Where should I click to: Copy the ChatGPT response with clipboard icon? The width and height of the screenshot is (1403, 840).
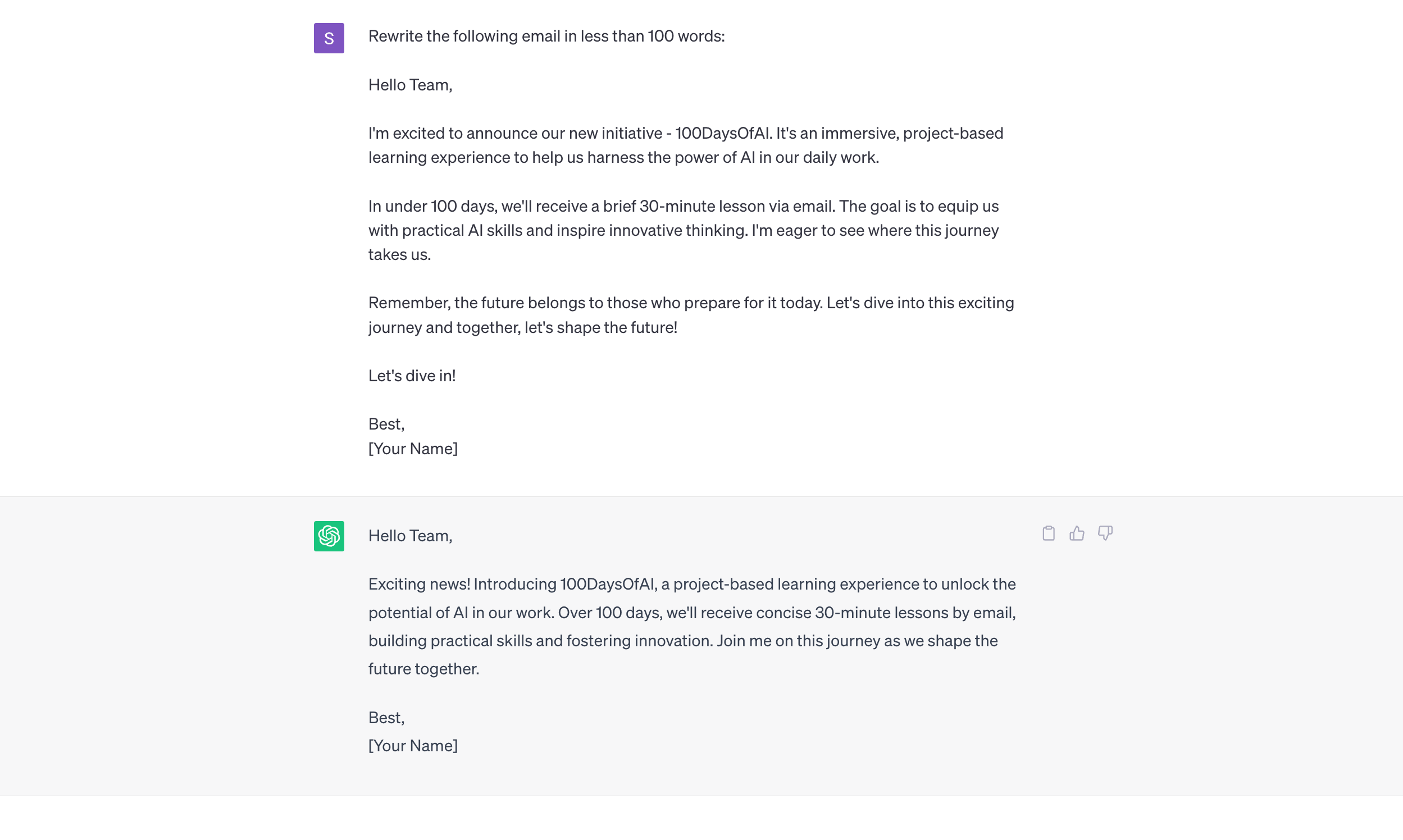tap(1048, 533)
